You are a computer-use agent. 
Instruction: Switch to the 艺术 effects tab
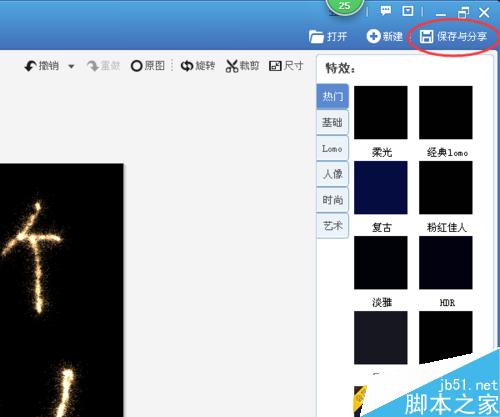(332, 226)
